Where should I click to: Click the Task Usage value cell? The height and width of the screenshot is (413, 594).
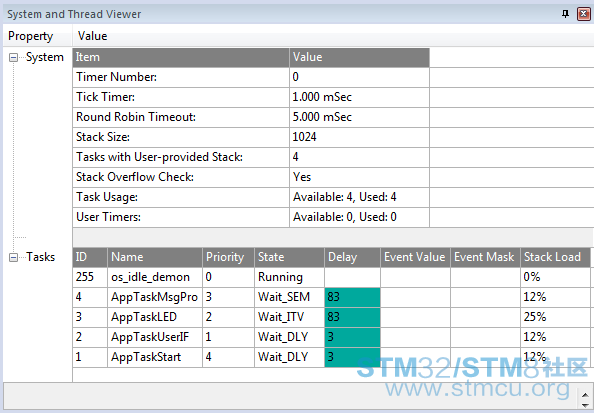click(360, 197)
